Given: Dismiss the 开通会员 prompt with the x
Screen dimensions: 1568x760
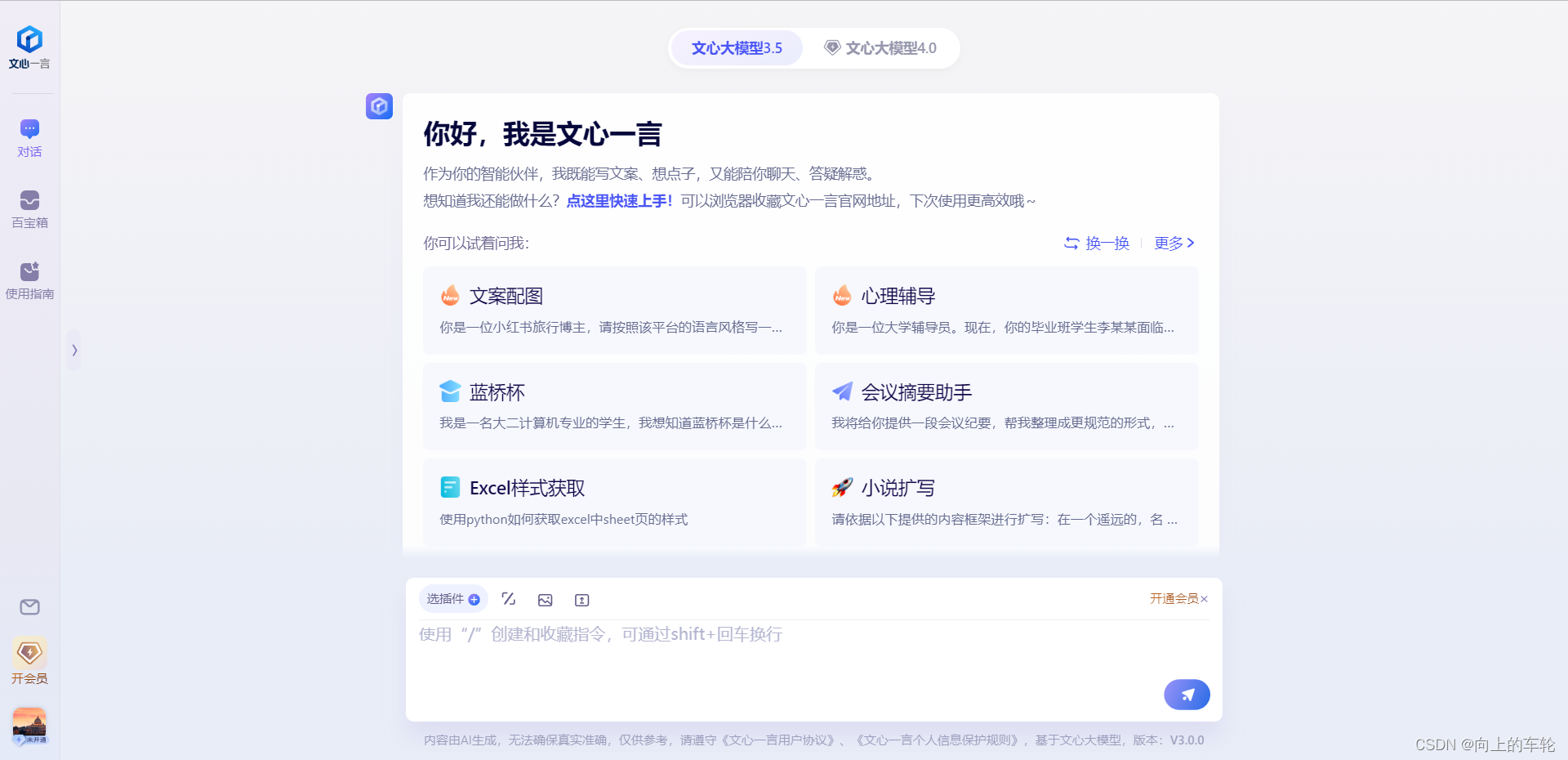Looking at the screenshot, I should click(1204, 599).
